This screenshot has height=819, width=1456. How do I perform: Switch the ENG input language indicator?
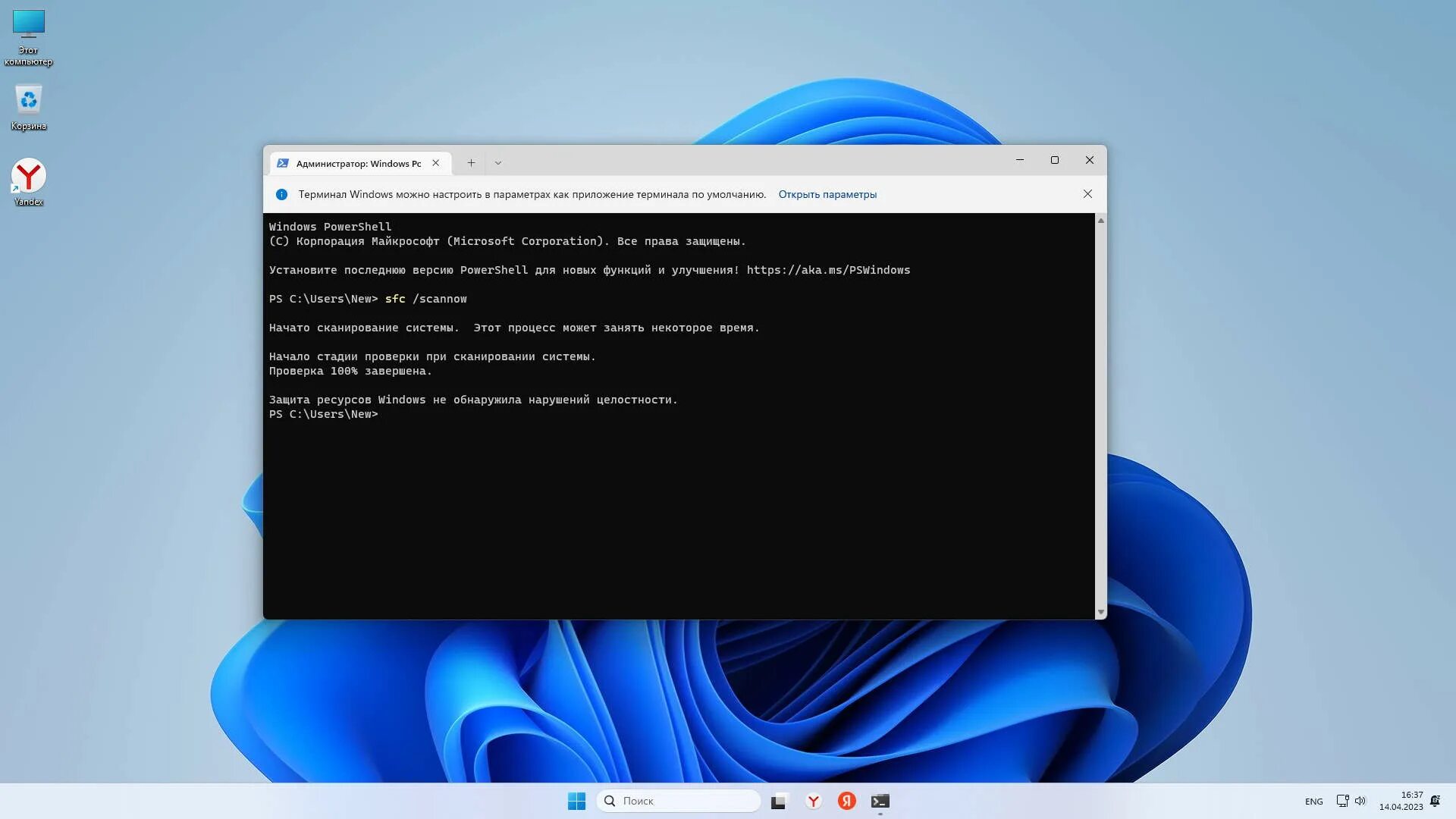coord(1313,802)
